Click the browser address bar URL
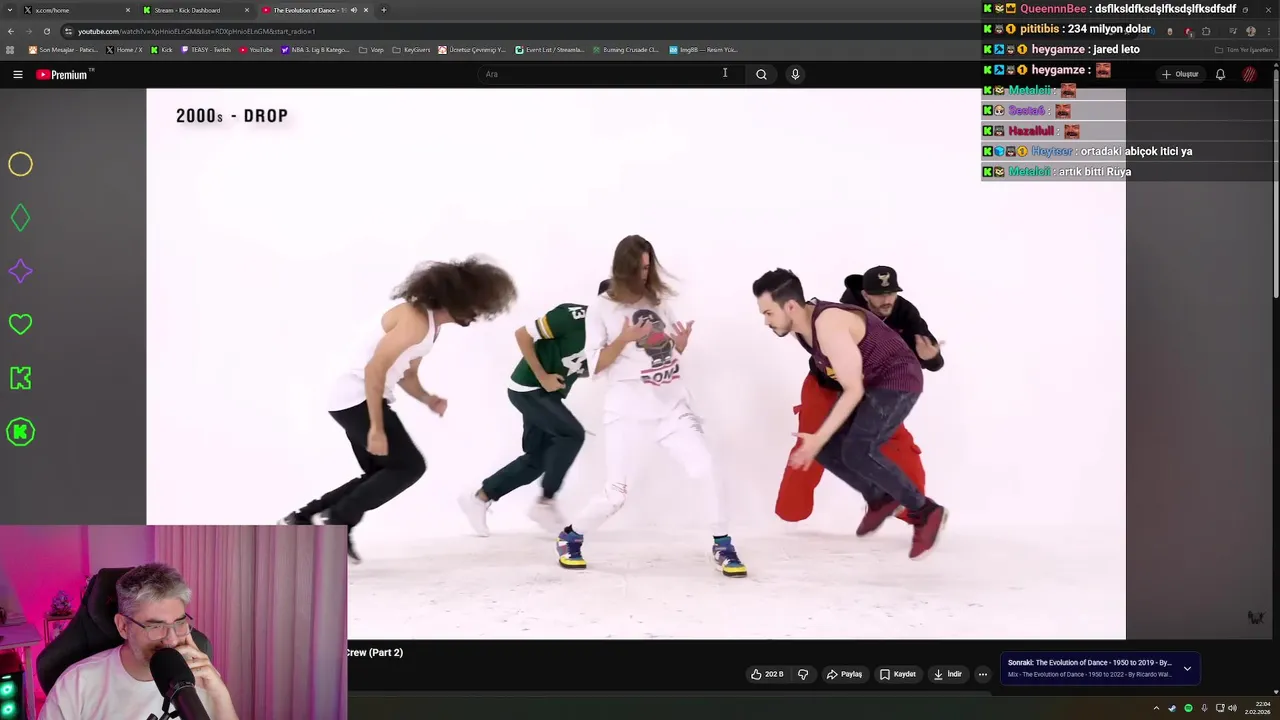This screenshot has width=1280, height=720. pos(197,31)
